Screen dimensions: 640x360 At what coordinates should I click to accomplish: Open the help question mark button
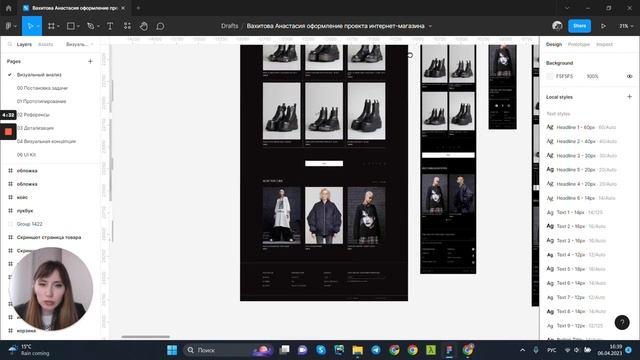point(622,322)
